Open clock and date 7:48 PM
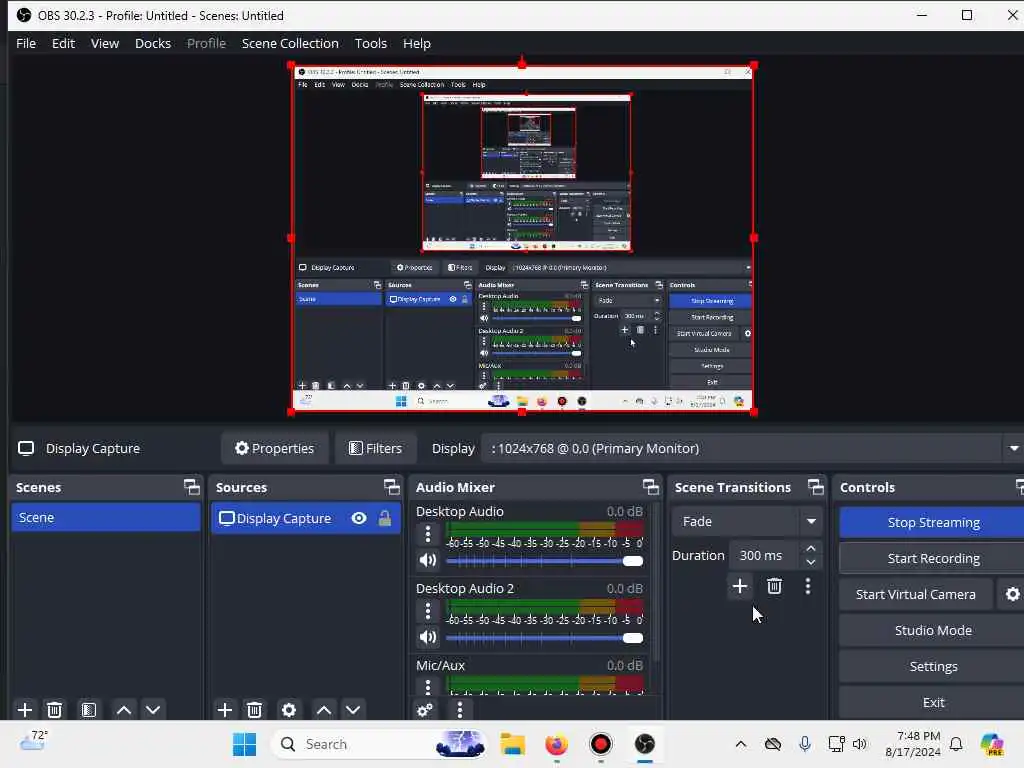Viewport: 1024px width, 768px height. tap(913, 744)
